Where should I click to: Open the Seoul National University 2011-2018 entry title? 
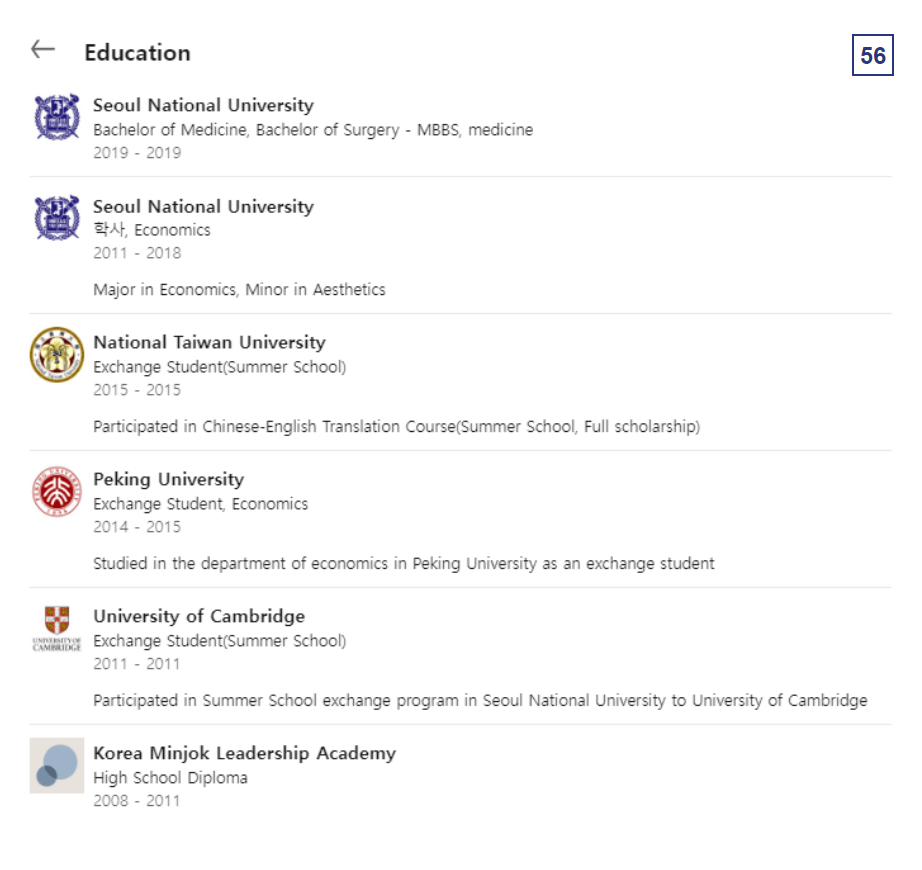coord(203,207)
